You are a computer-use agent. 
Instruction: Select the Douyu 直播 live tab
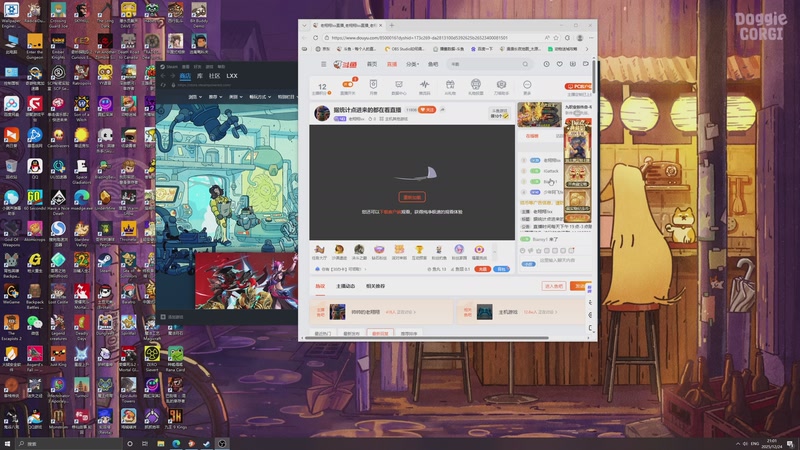click(392, 64)
